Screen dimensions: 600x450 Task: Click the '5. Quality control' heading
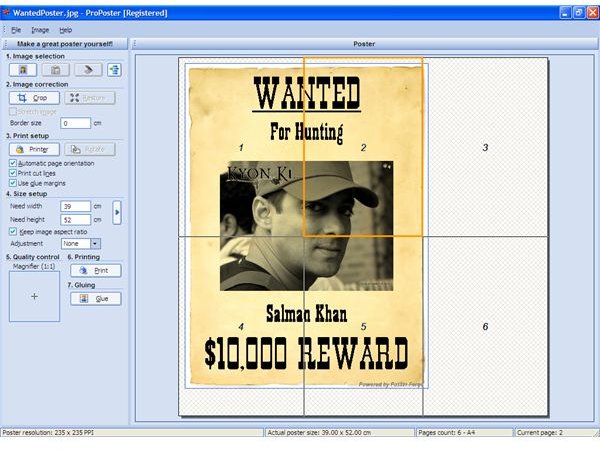pos(33,257)
